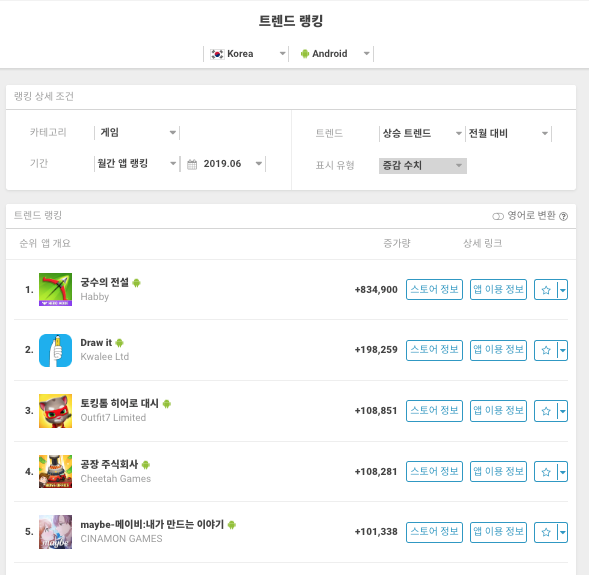Click the 토킹톰 히어로 대시 app icon
589x575 pixels.
[55, 411]
